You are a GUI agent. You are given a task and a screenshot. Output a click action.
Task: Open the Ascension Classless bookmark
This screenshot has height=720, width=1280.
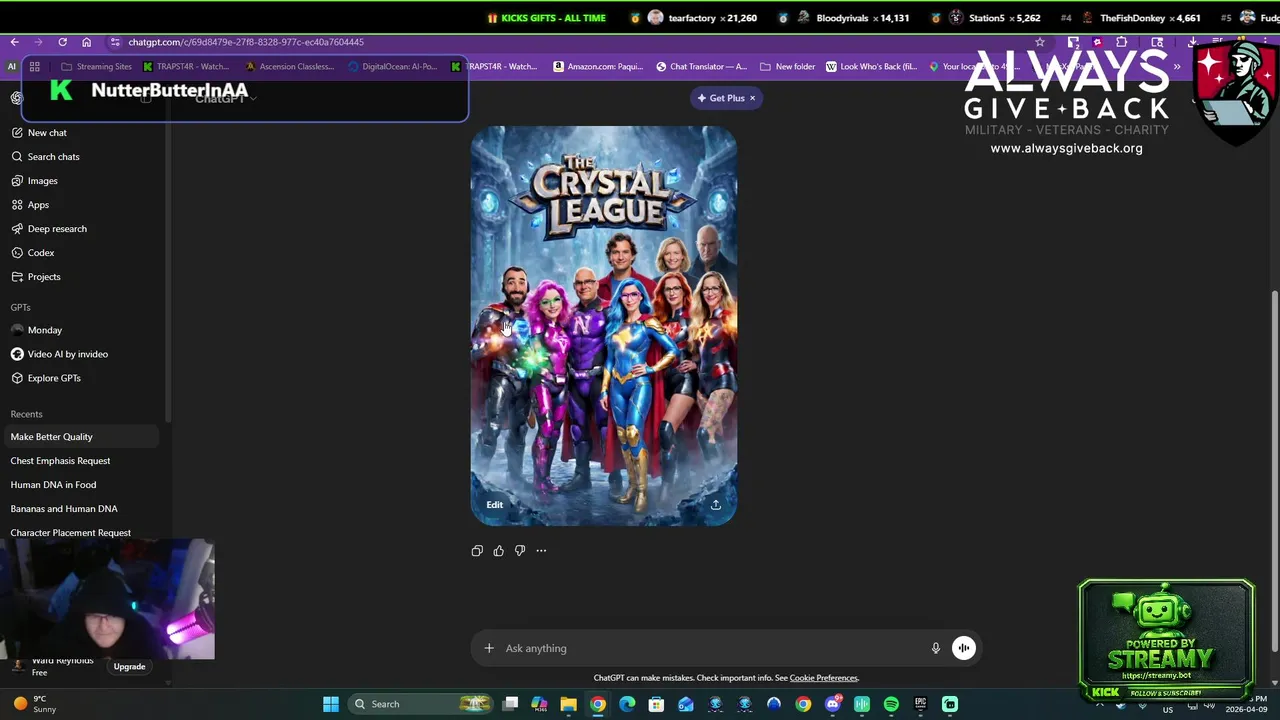click(x=290, y=67)
